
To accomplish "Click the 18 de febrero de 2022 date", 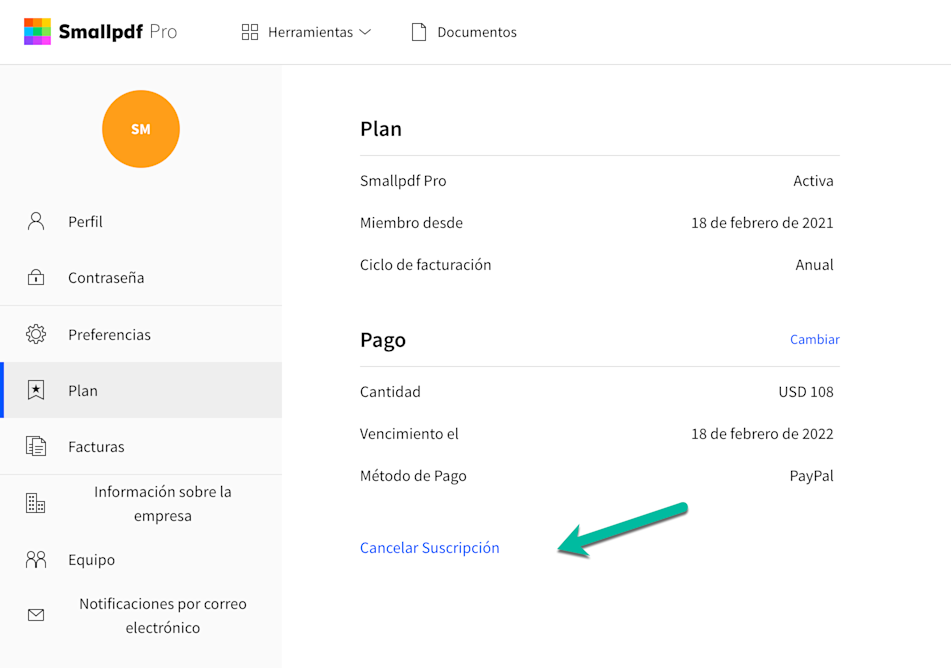I will click(762, 434).
